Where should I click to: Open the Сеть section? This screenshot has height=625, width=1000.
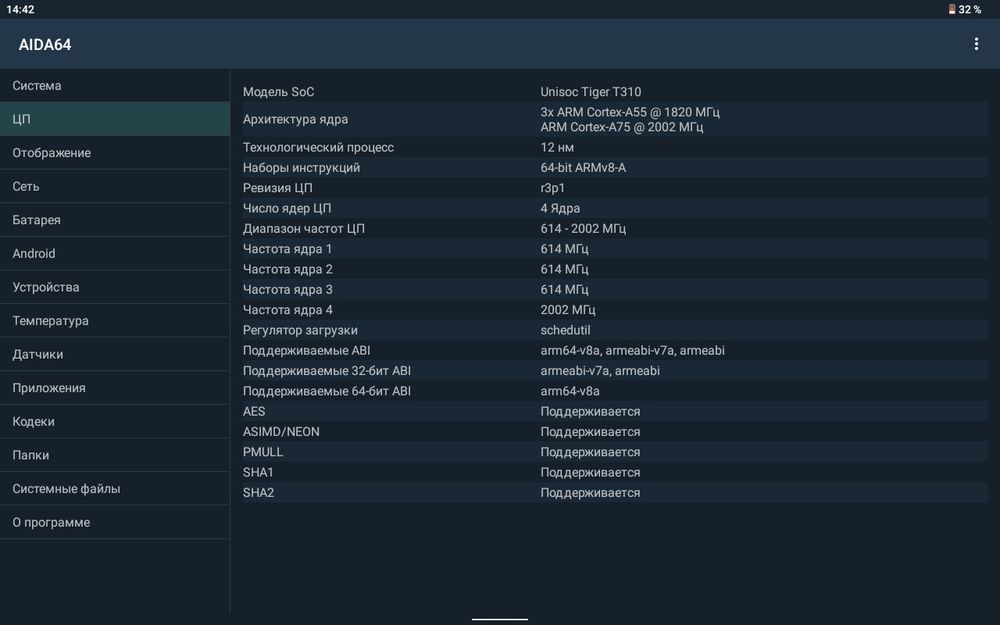coord(115,186)
